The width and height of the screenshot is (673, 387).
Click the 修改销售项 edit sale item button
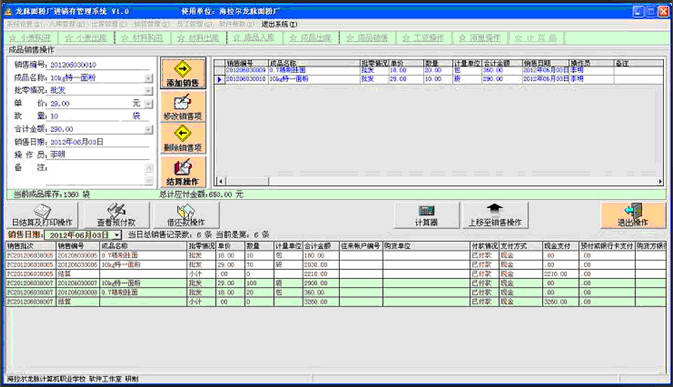pyautogui.click(x=183, y=107)
